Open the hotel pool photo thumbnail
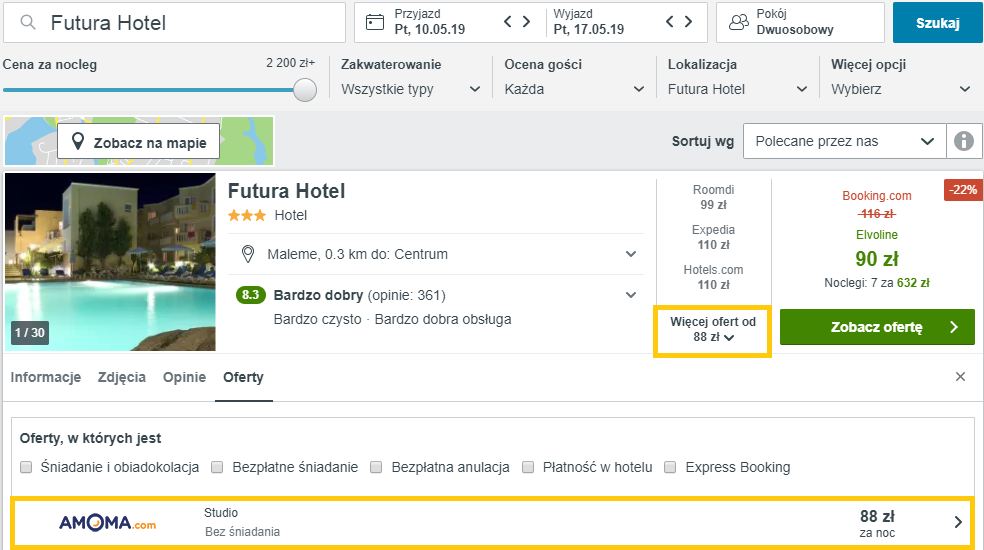 (110, 262)
